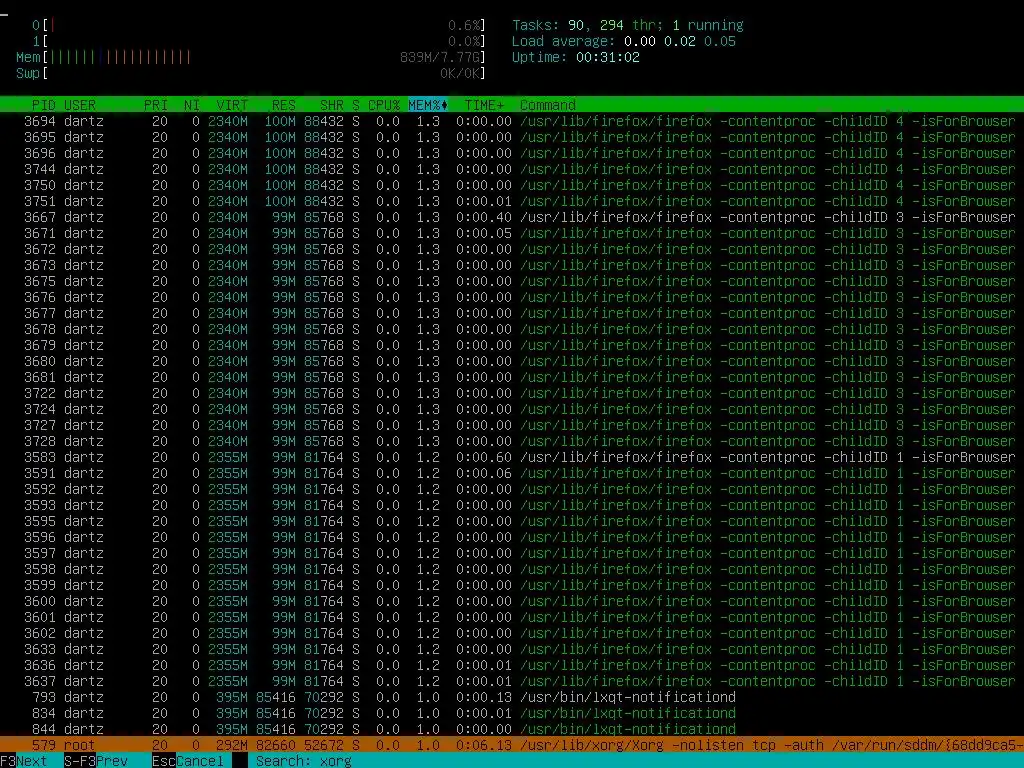Select process row with PID 3672

[x=512, y=249]
